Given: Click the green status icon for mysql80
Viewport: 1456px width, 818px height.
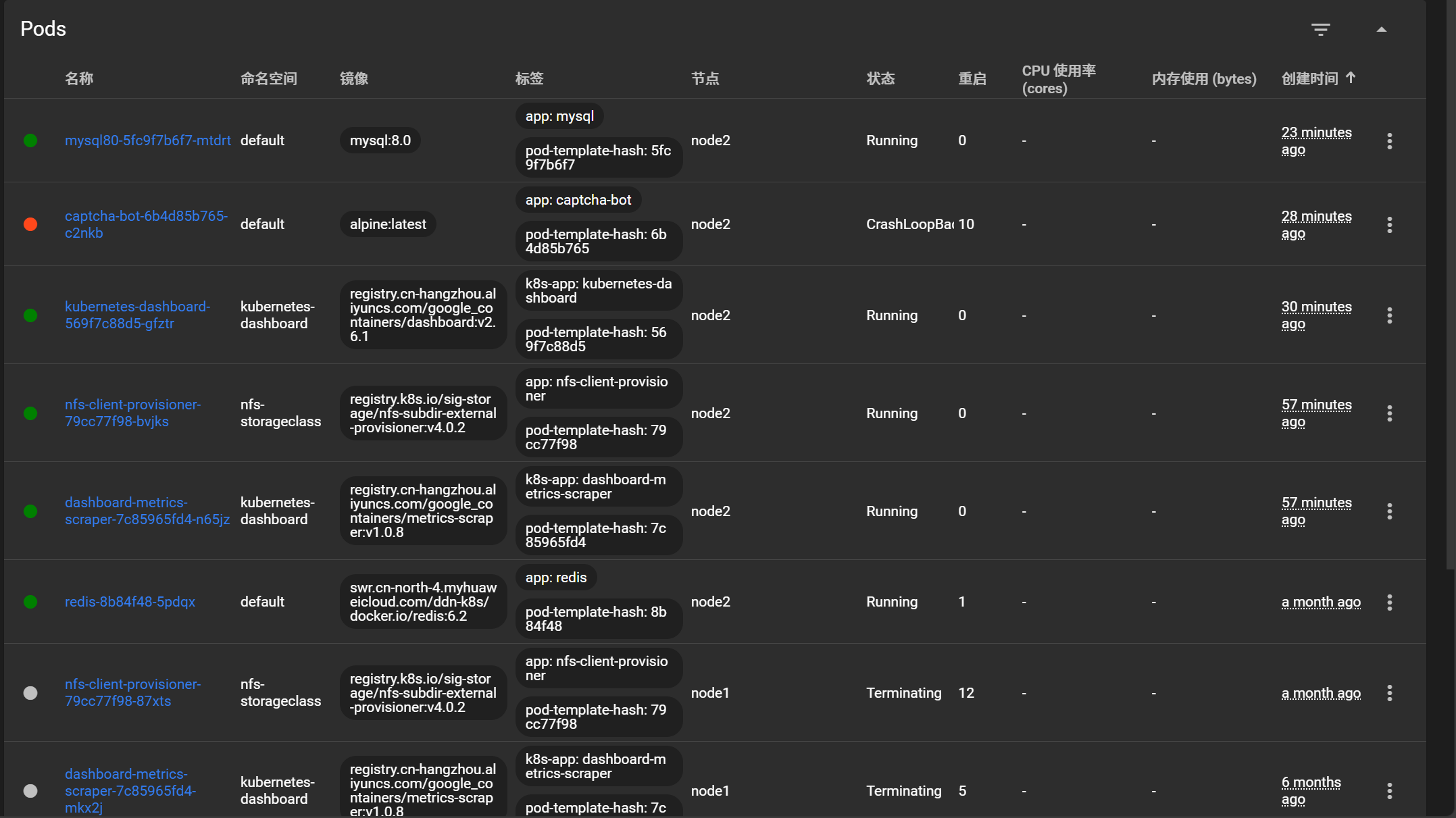Looking at the screenshot, I should click(30, 140).
